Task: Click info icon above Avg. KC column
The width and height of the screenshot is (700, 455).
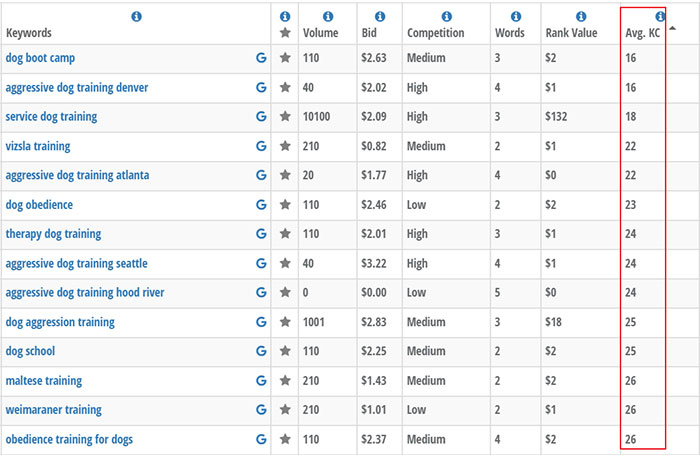Action: 659,17
